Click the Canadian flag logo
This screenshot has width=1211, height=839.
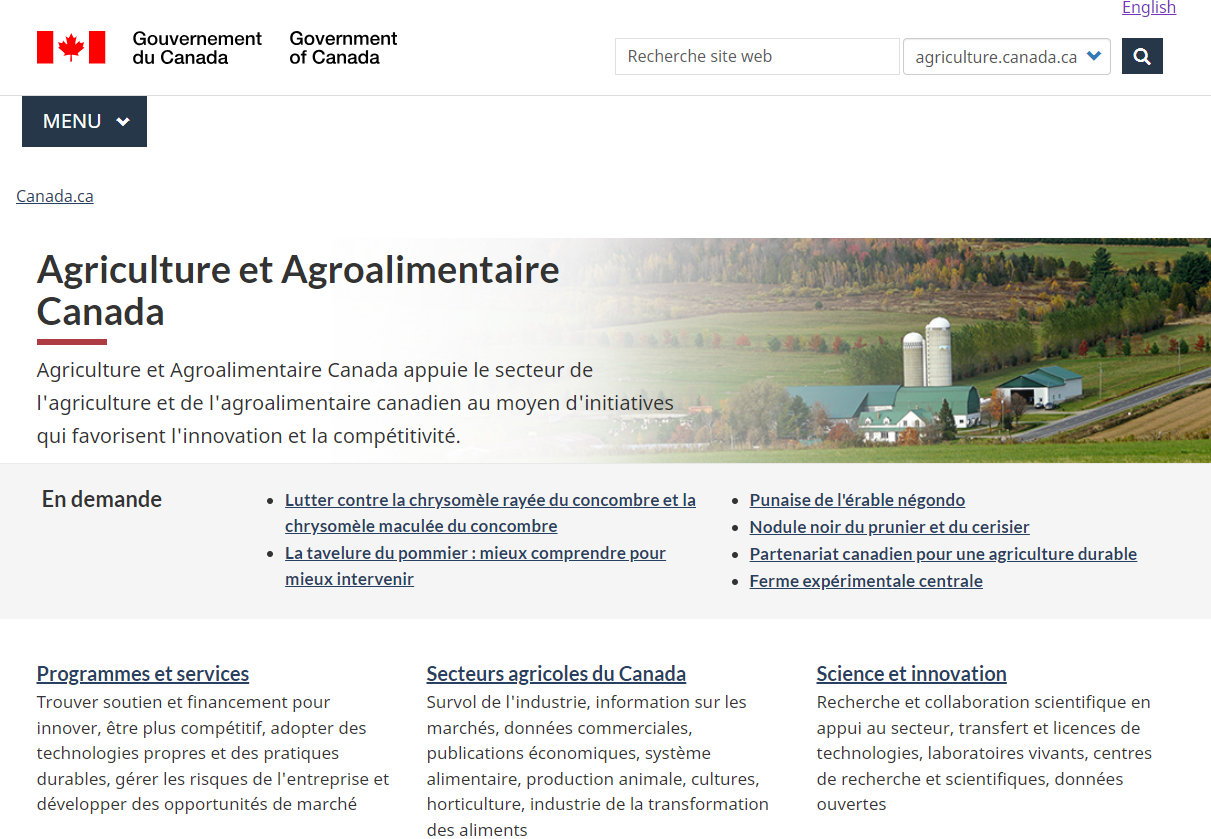tap(71, 47)
